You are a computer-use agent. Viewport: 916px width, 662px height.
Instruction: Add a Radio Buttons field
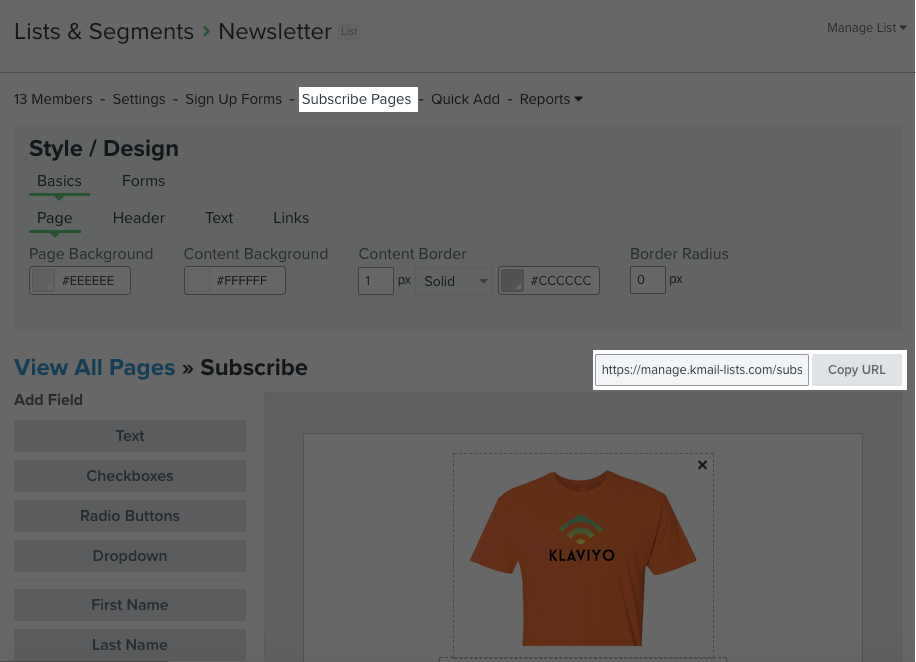coord(130,516)
